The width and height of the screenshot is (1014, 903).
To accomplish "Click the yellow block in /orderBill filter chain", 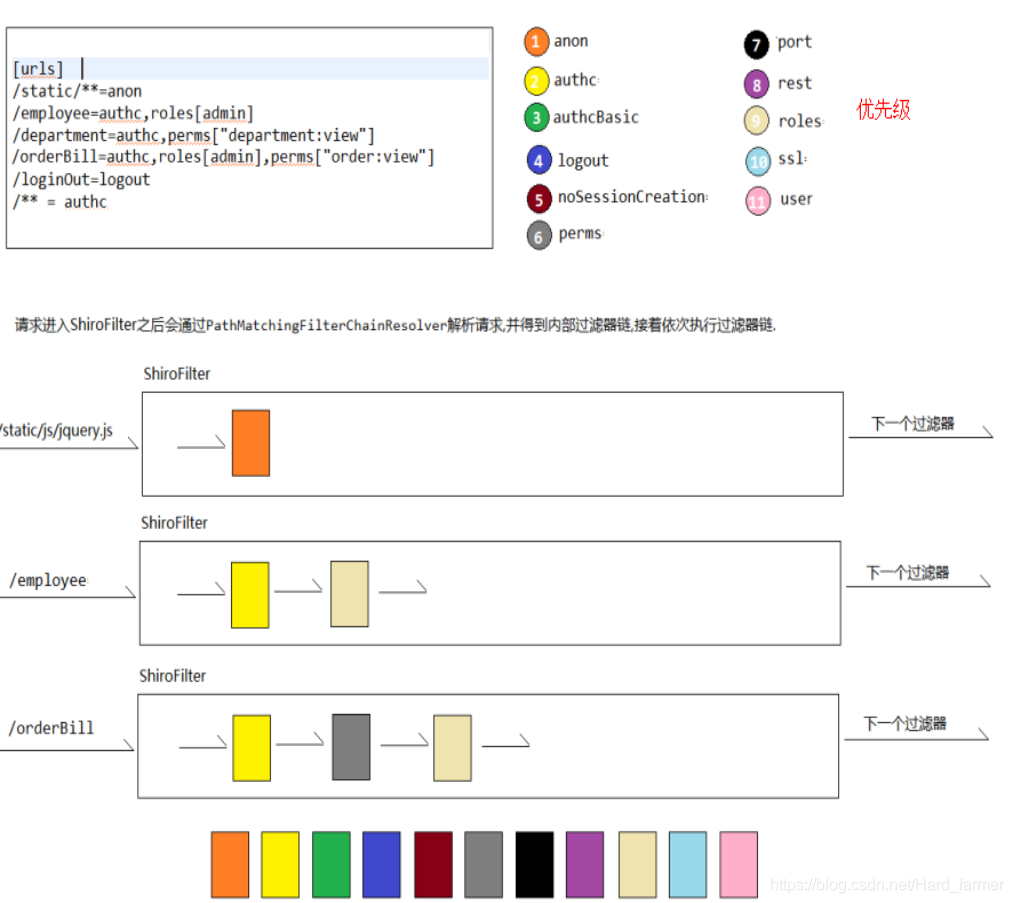I will [x=252, y=748].
